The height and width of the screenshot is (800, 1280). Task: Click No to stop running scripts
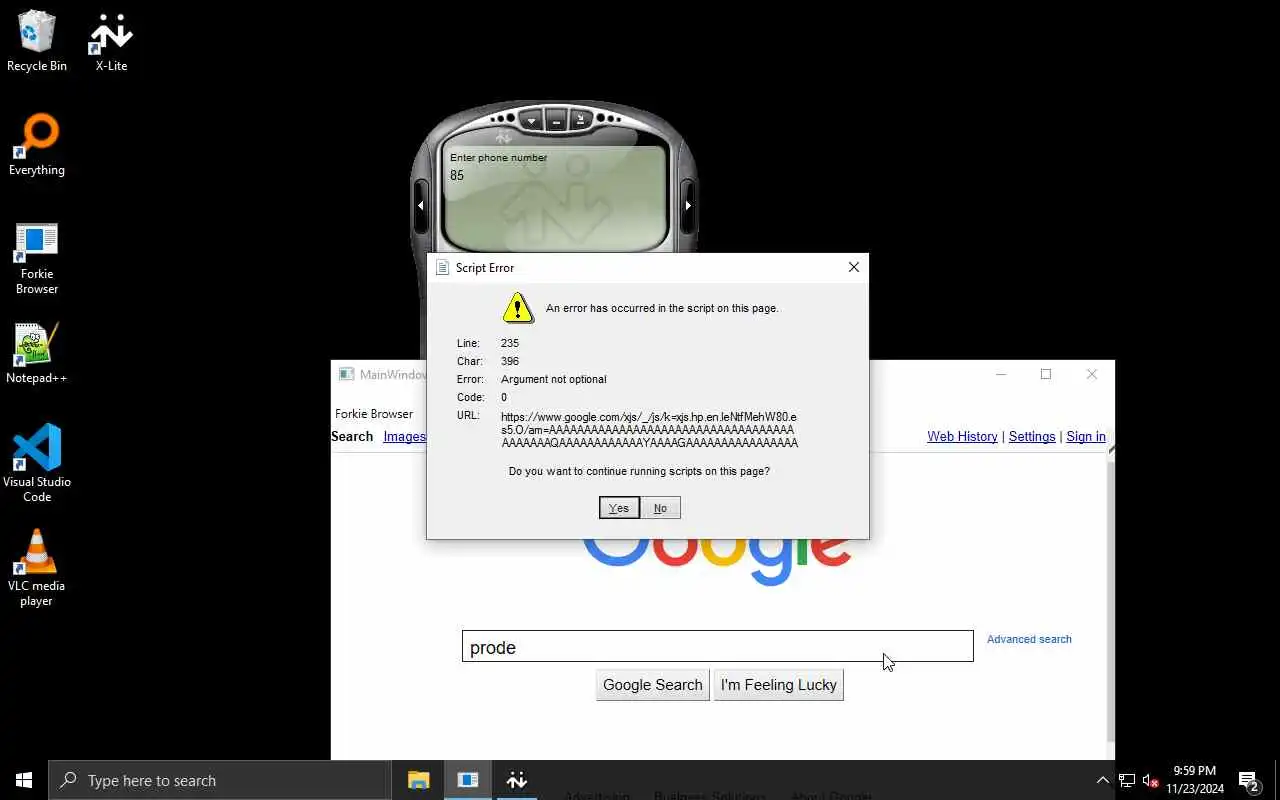tap(660, 508)
